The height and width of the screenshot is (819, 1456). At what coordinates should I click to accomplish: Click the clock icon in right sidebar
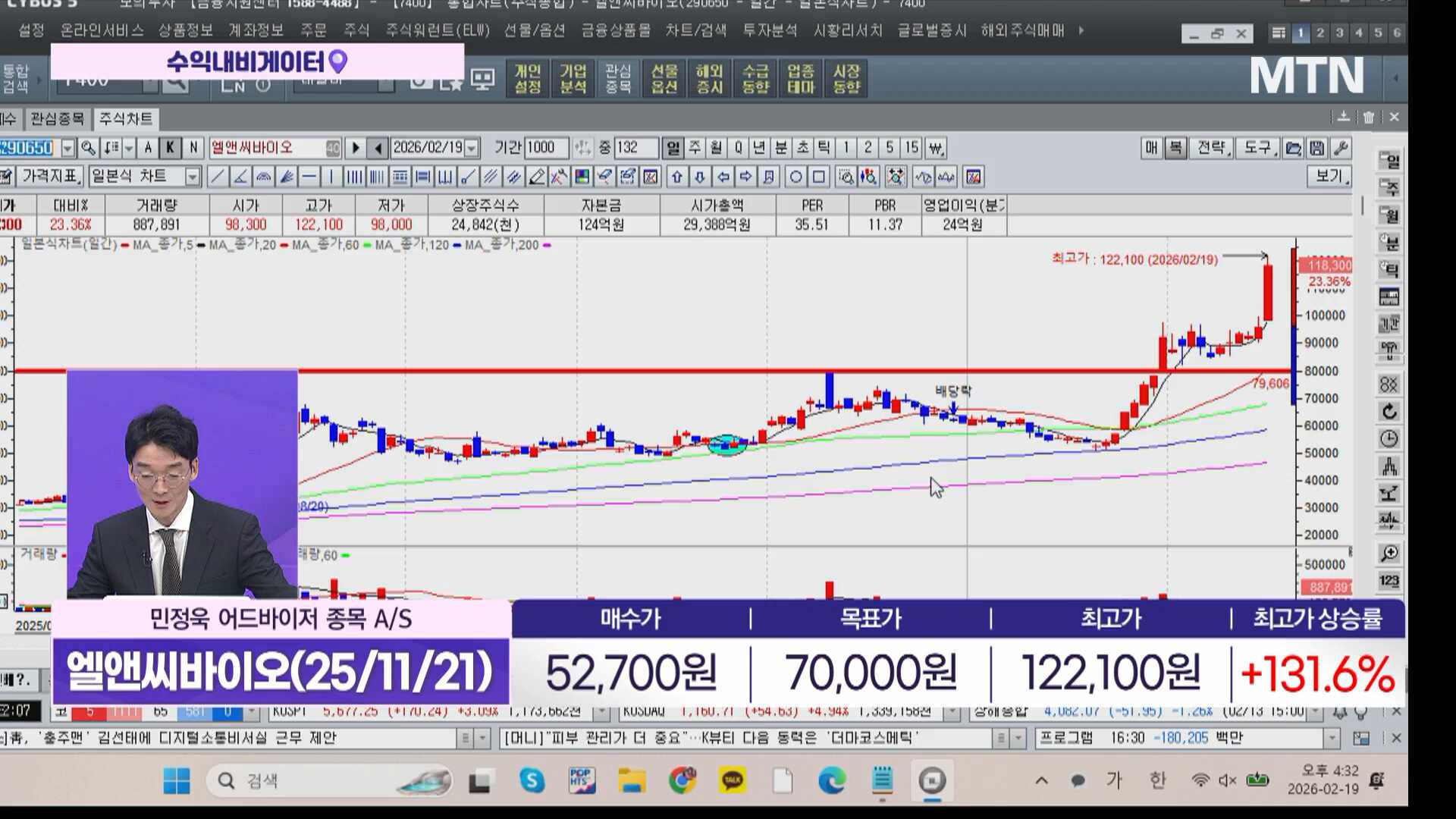(1389, 439)
